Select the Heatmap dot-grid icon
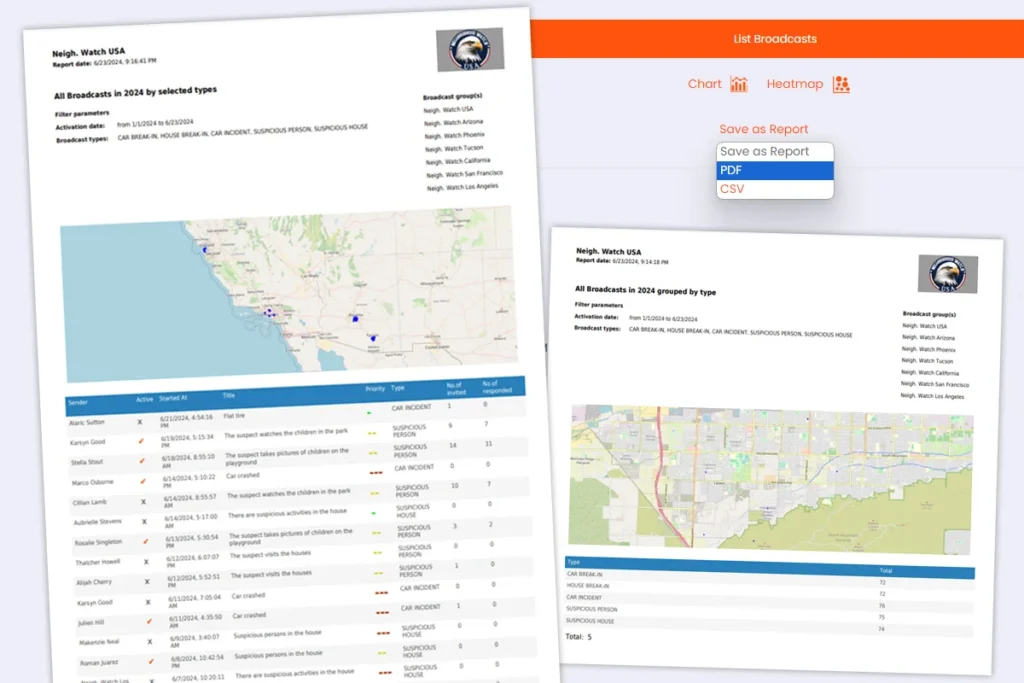Image resolution: width=1024 pixels, height=683 pixels. (x=840, y=84)
